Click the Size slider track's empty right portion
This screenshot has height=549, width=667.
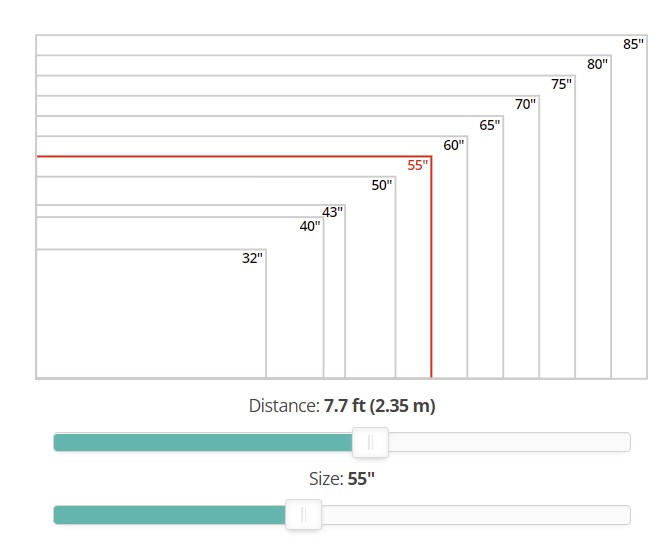476,515
